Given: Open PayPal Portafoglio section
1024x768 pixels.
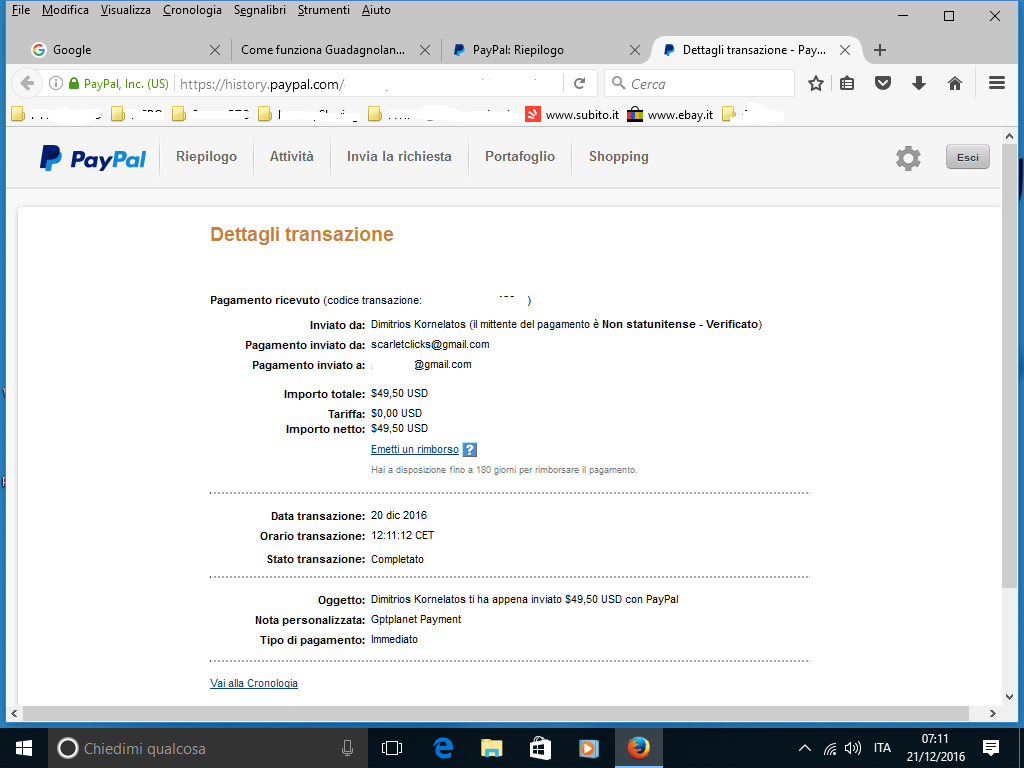Looking at the screenshot, I should pyautogui.click(x=520, y=157).
